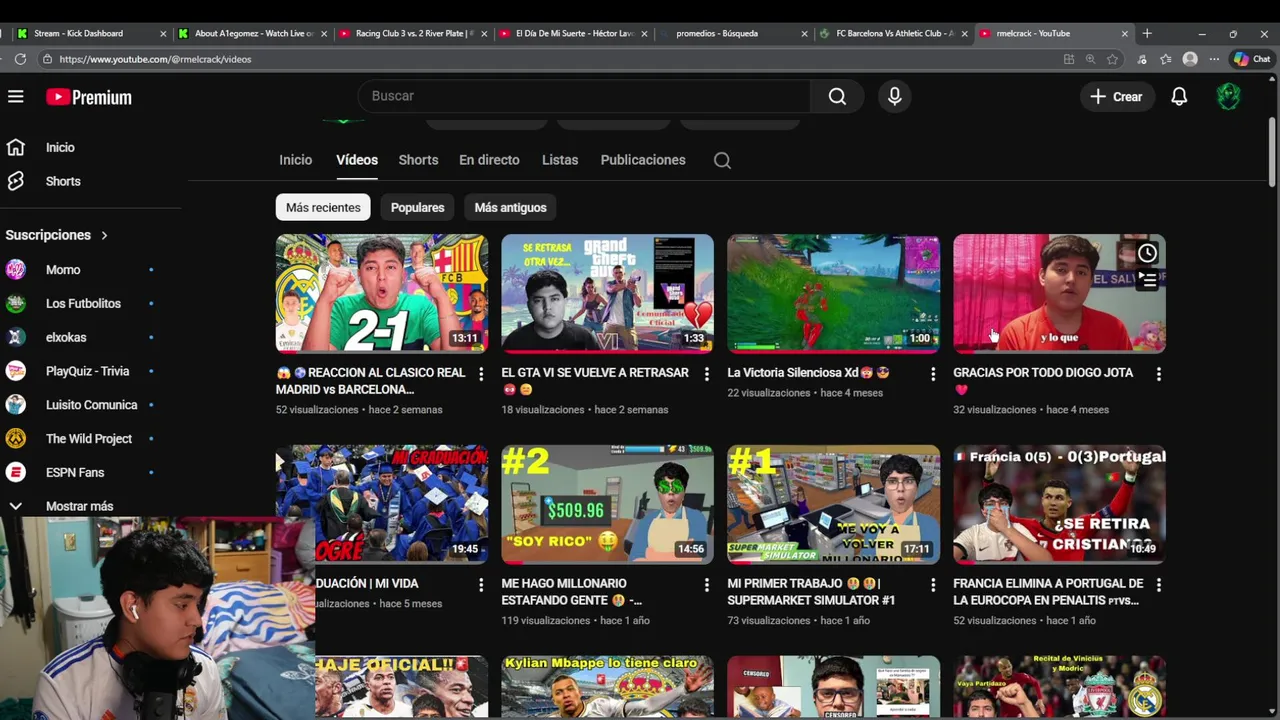The width and height of the screenshot is (1280, 720).
Task: Play the ME HAGO MILLONARIO #2 thumbnail
Action: pos(608,504)
